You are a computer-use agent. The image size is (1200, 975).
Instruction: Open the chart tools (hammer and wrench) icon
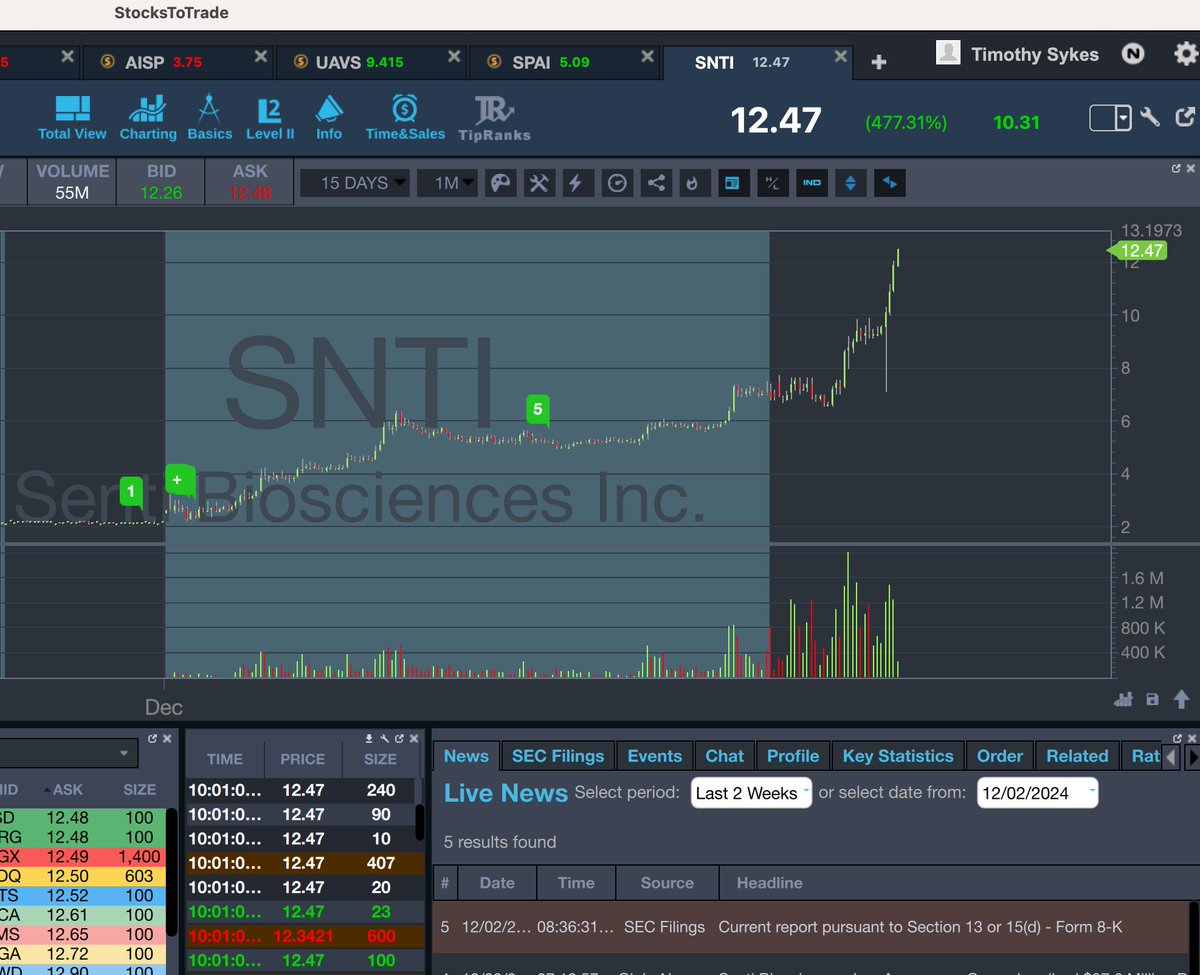pyautogui.click(x=539, y=183)
